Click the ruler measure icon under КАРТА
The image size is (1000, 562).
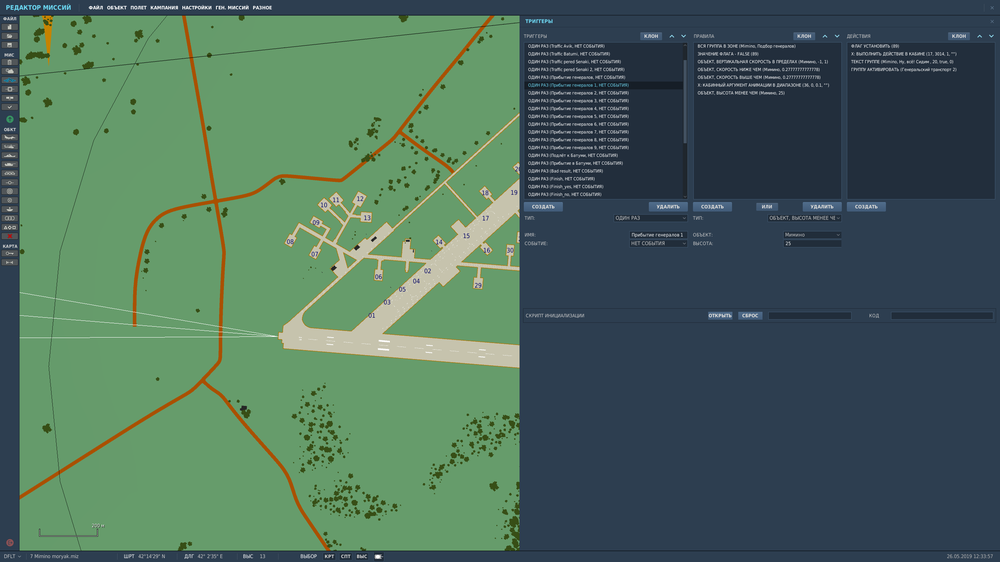10,262
